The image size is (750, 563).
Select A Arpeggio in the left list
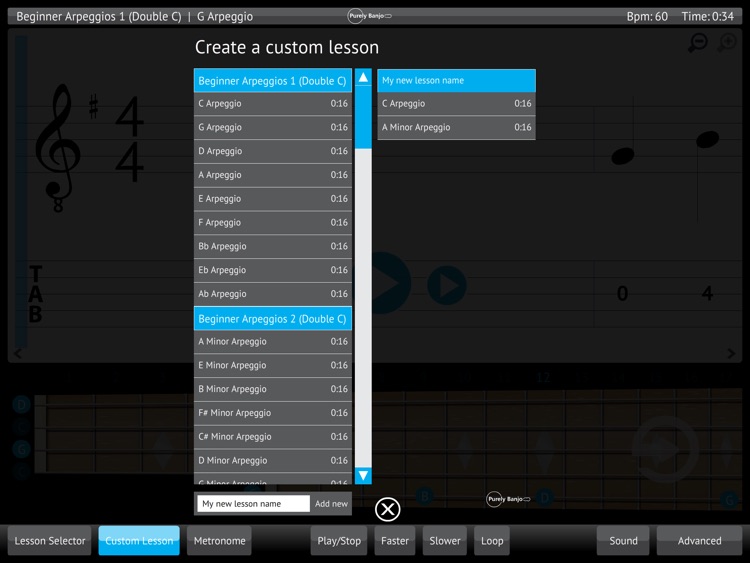(273, 175)
